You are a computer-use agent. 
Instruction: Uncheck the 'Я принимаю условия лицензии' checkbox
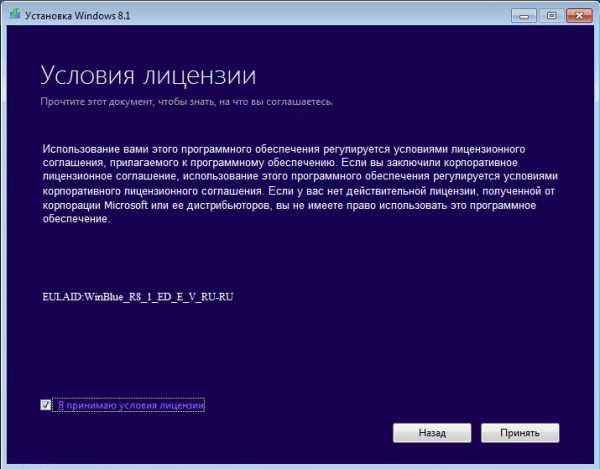(x=46, y=405)
